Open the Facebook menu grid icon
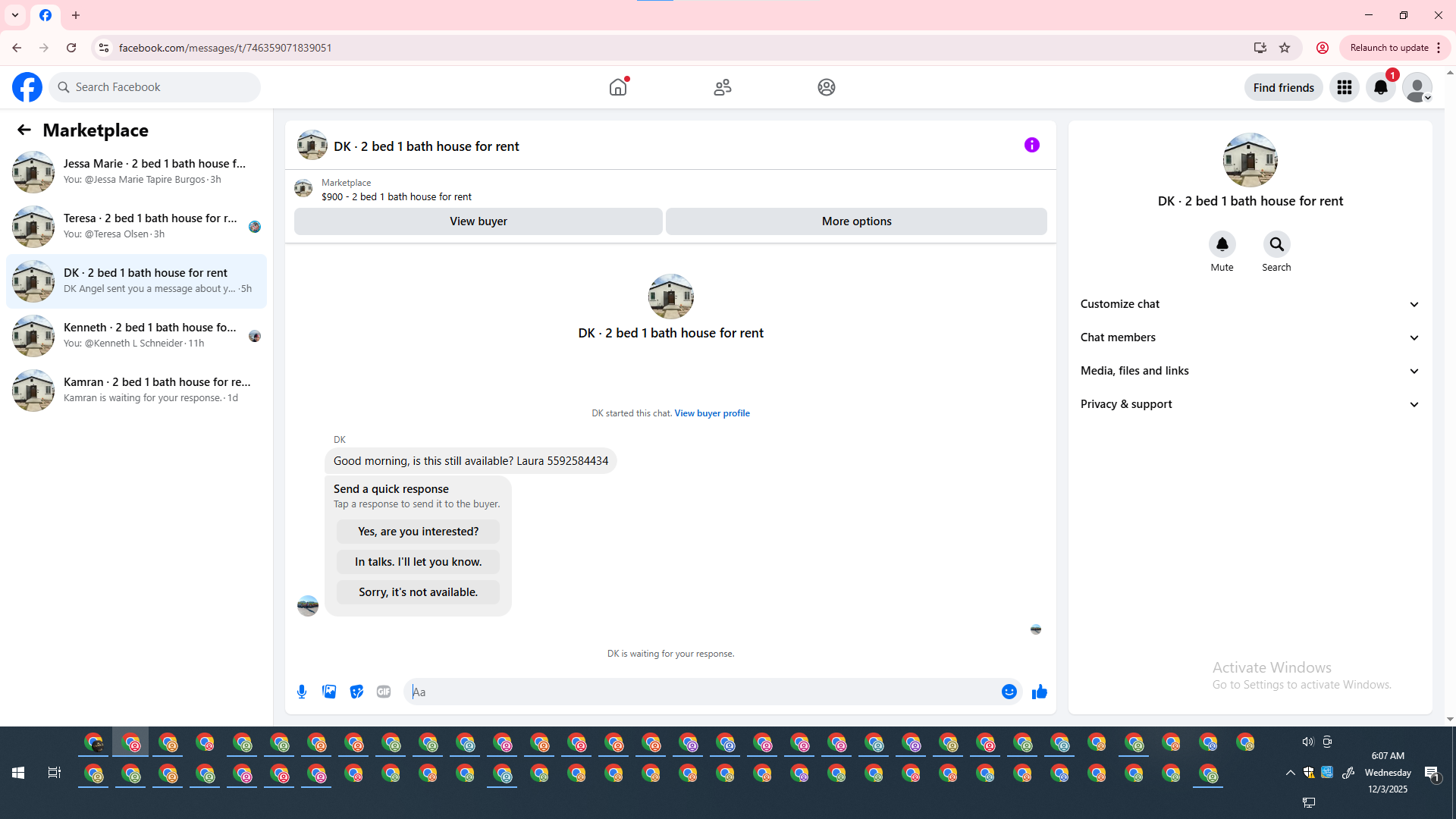Image resolution: width=1456 pixels, height=819 pixels. [1345, 87]
